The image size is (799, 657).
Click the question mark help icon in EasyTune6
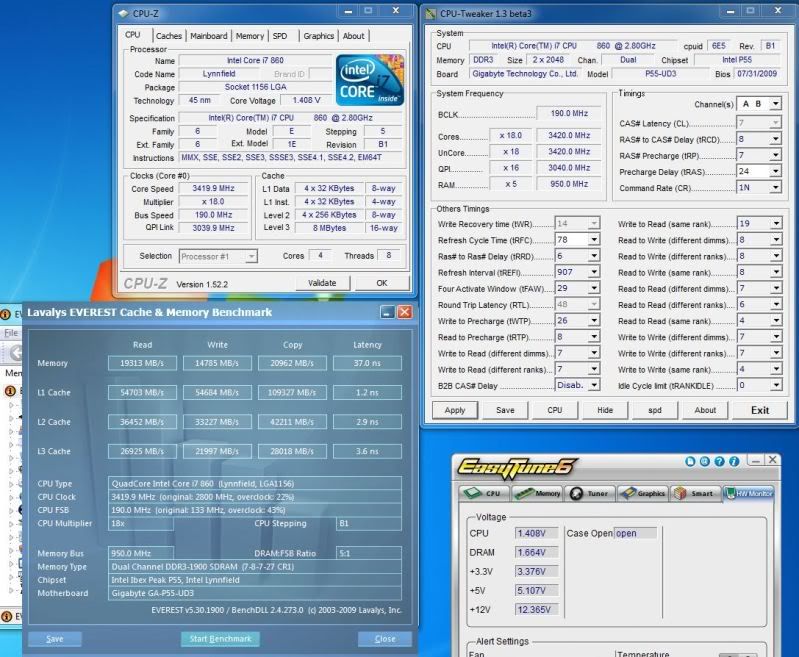point(719,461)
